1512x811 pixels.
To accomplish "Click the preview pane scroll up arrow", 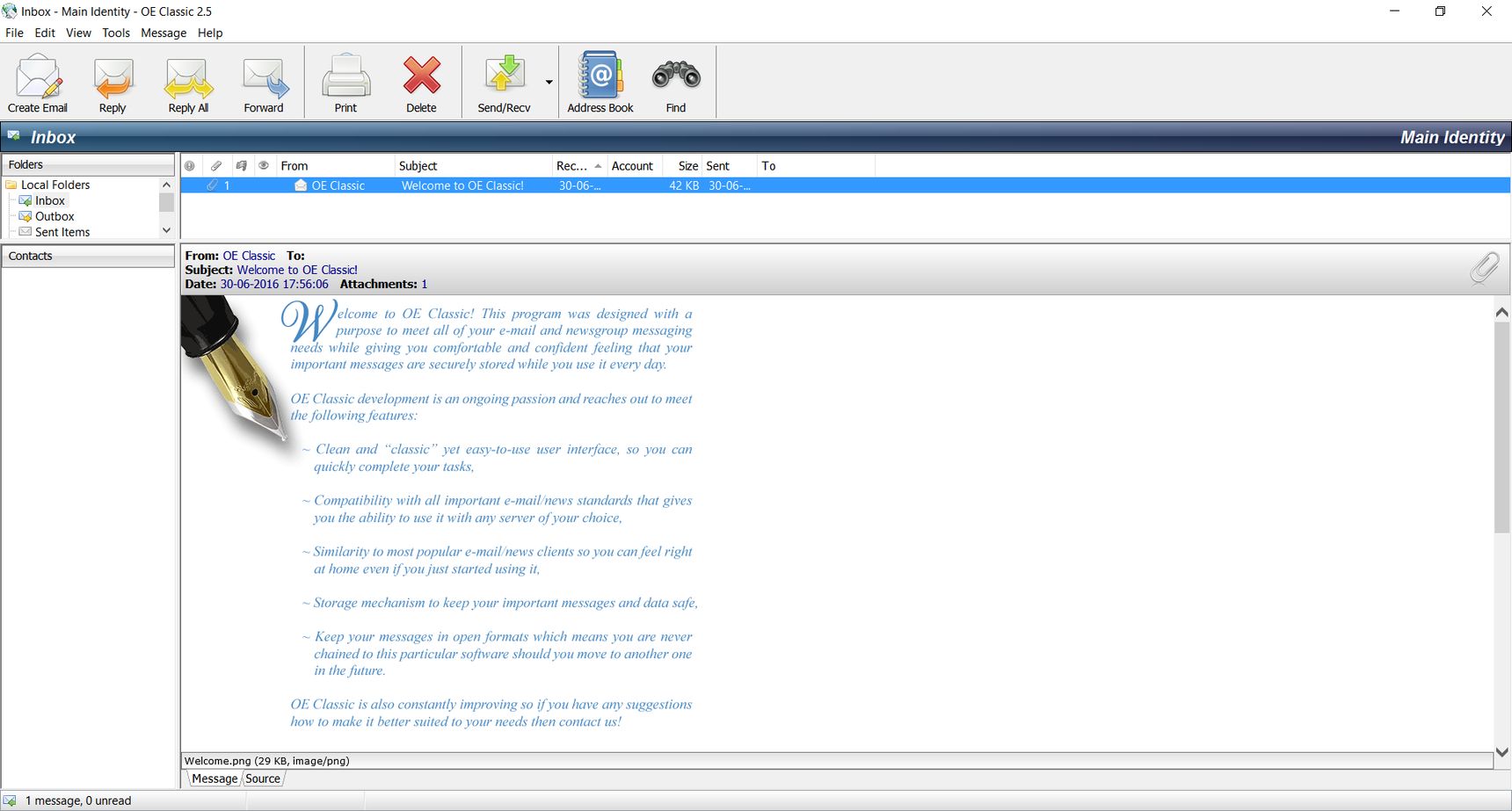I will [x=1502, y=312].
